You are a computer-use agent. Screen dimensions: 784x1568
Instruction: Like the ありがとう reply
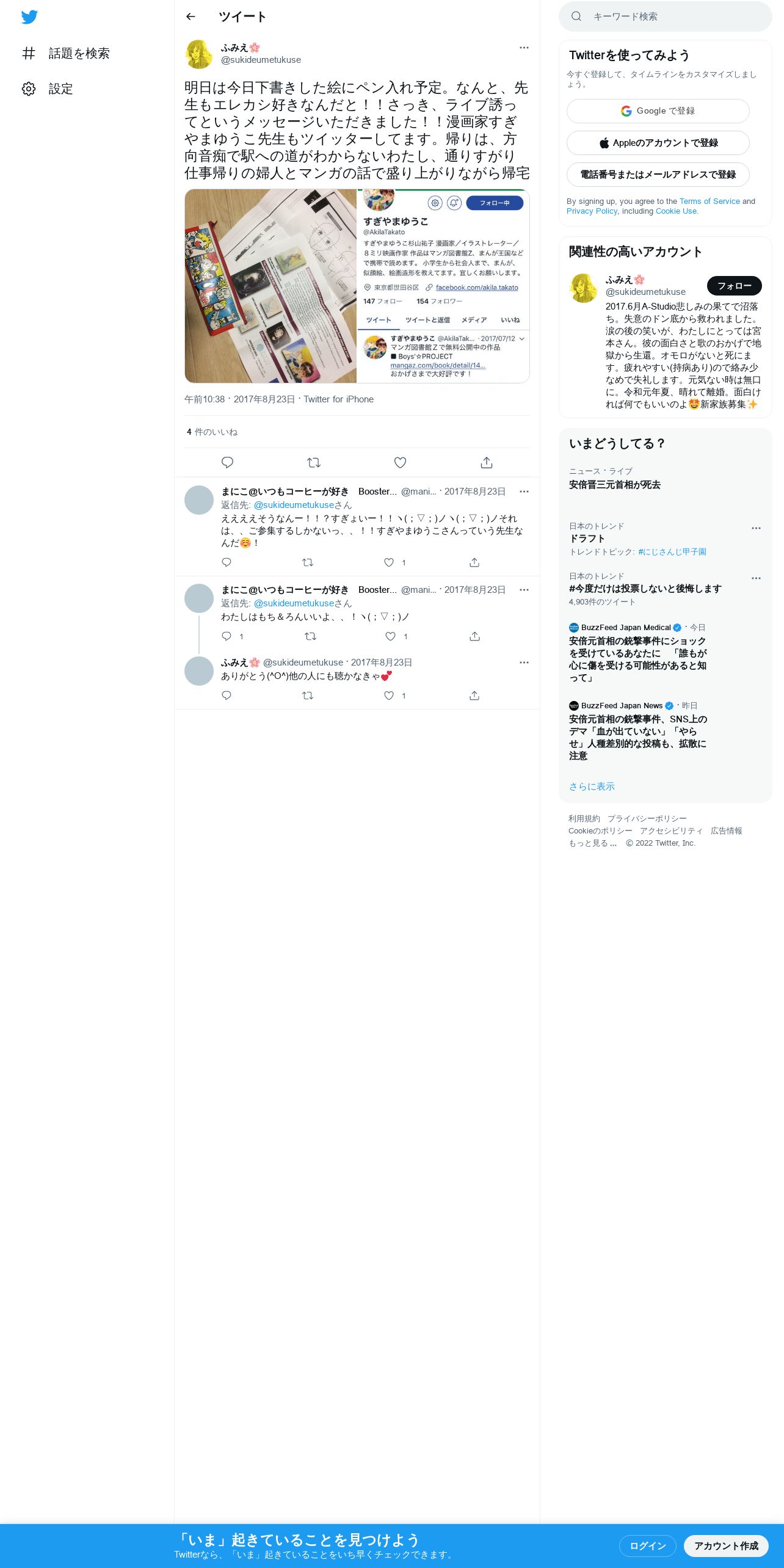tap(389, 695)
